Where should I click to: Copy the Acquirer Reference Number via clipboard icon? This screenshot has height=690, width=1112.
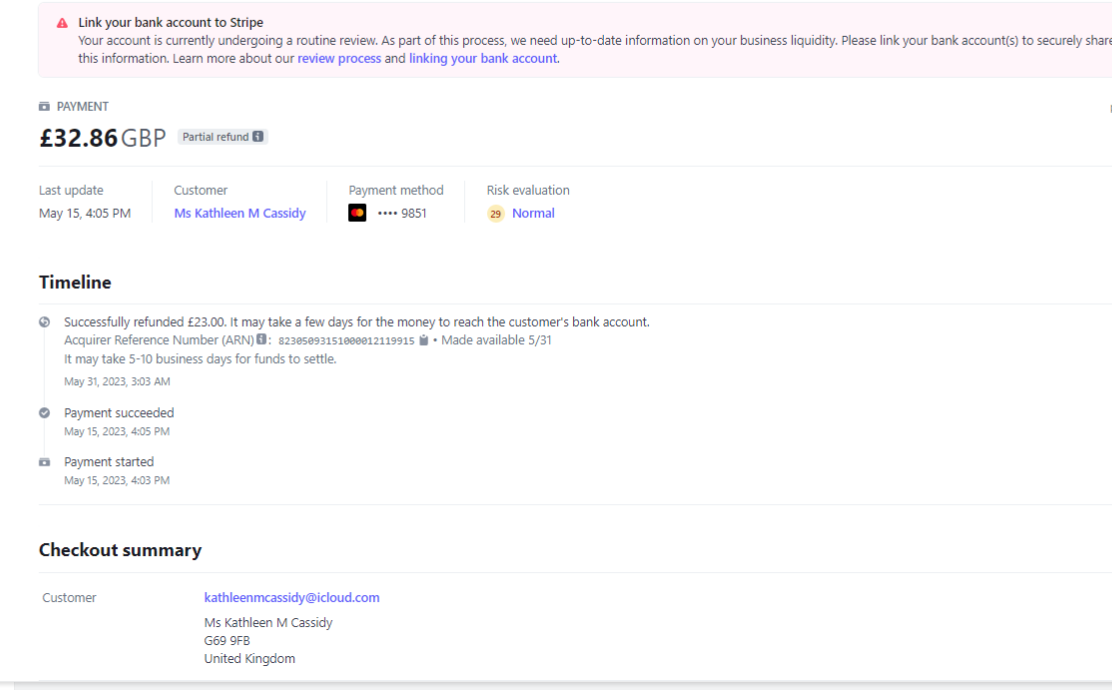(x=424, y=341)
